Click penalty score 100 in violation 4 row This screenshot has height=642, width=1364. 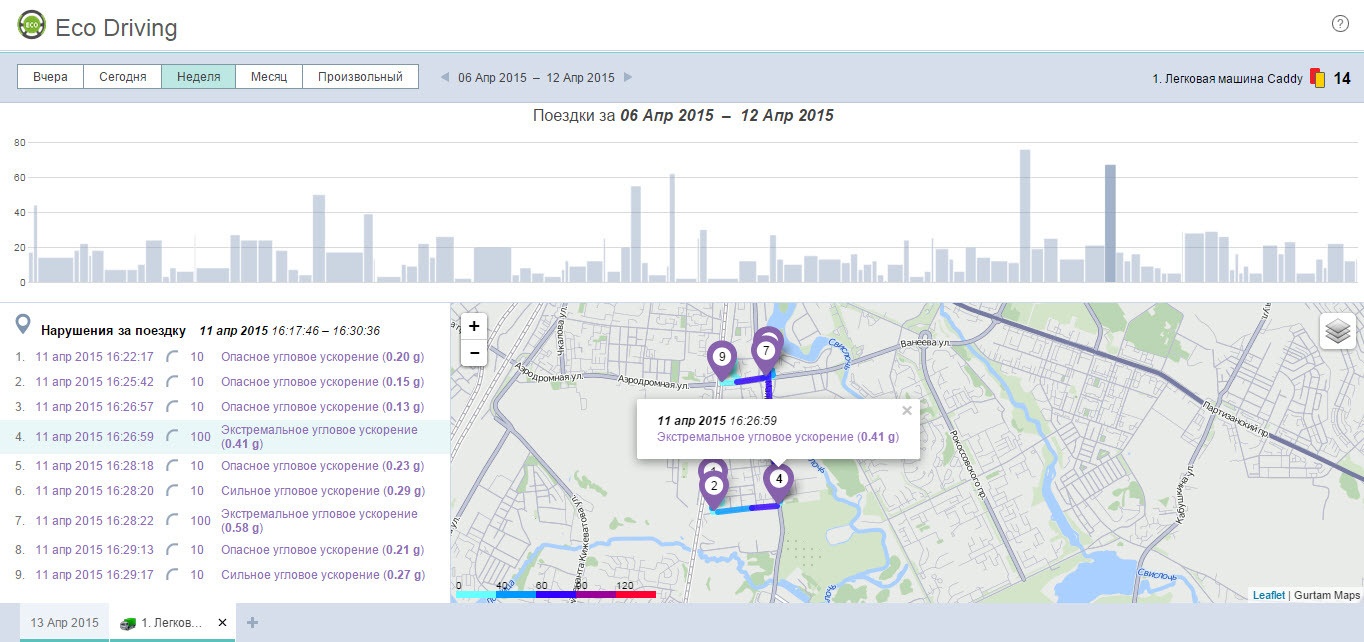(200, 437)
